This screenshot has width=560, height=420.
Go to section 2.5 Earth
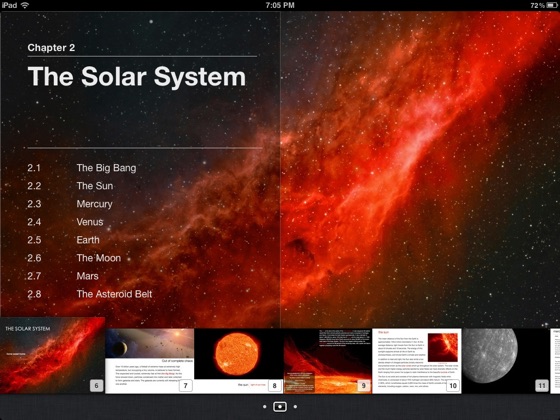click(x=64, y=240)
